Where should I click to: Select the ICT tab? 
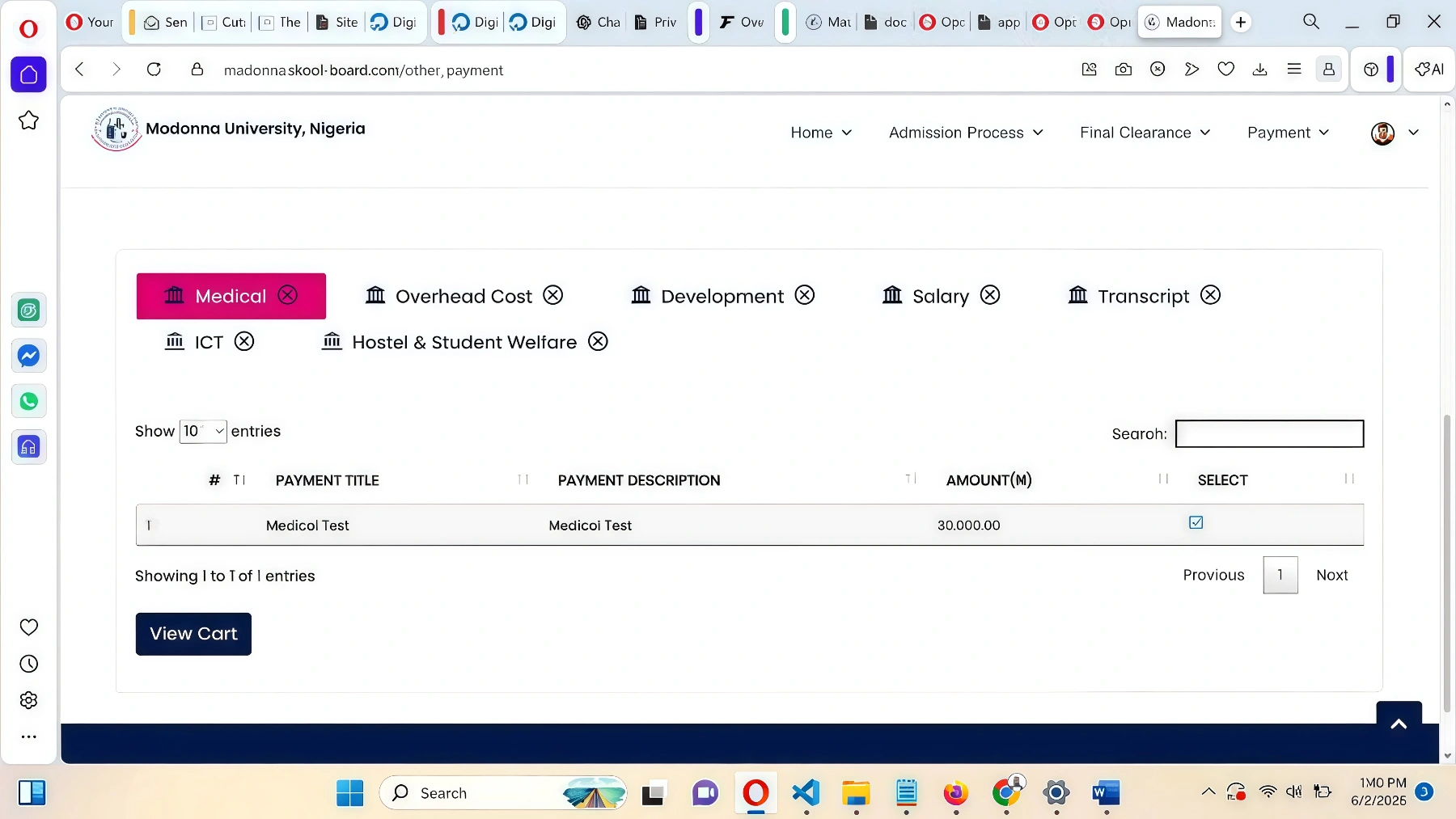click(208, 342)
